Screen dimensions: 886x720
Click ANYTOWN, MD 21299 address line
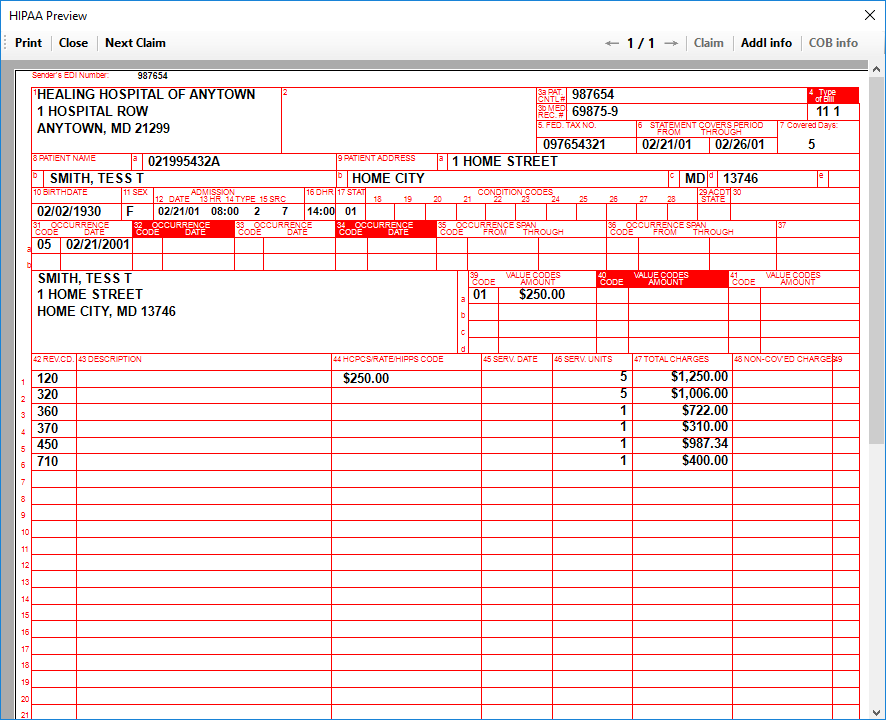tap(103, 128)
